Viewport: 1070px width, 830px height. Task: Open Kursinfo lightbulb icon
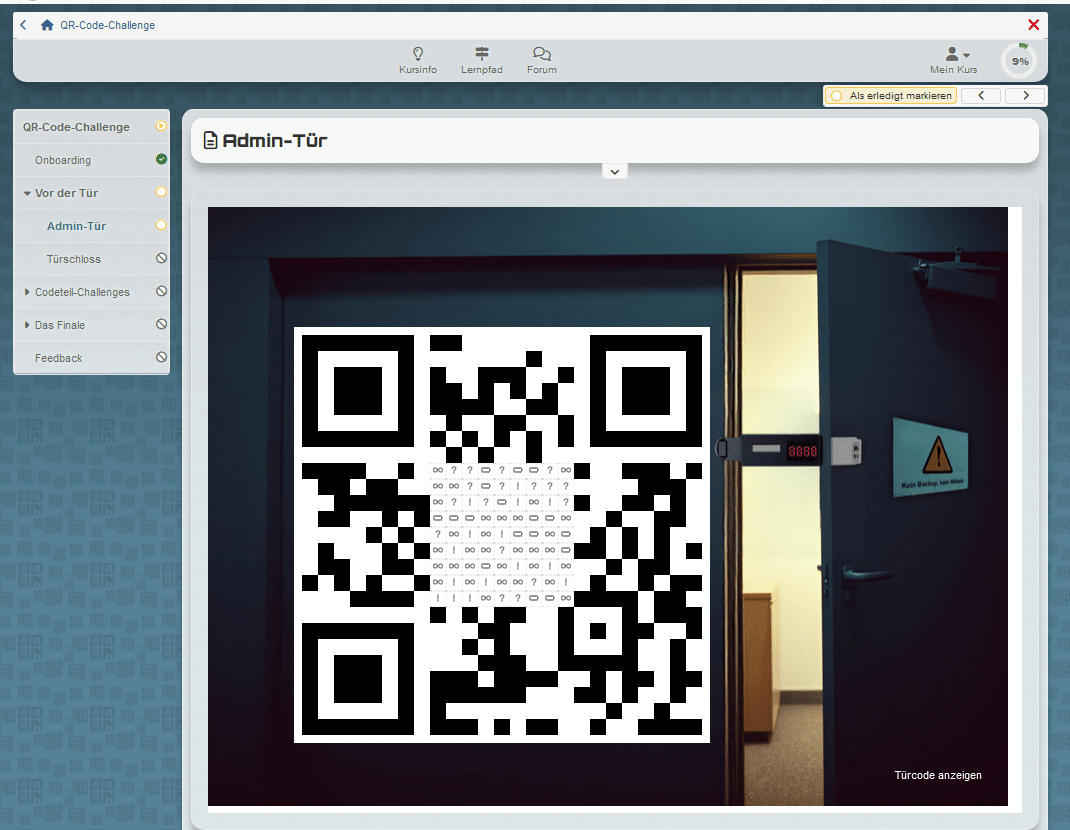coord(418,53)
